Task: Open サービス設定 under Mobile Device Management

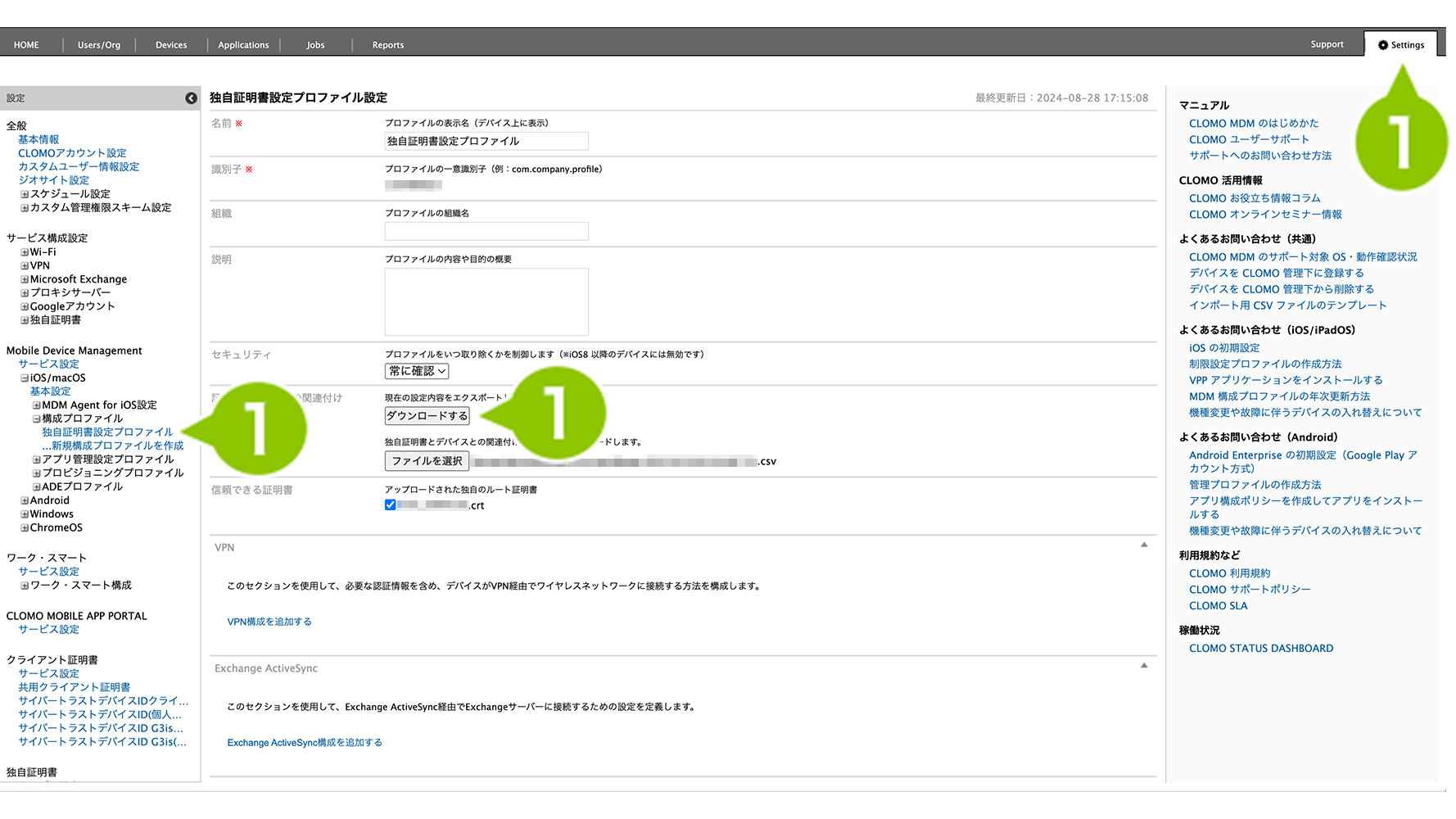Action: pyautogui.click(x=49, y=364)
